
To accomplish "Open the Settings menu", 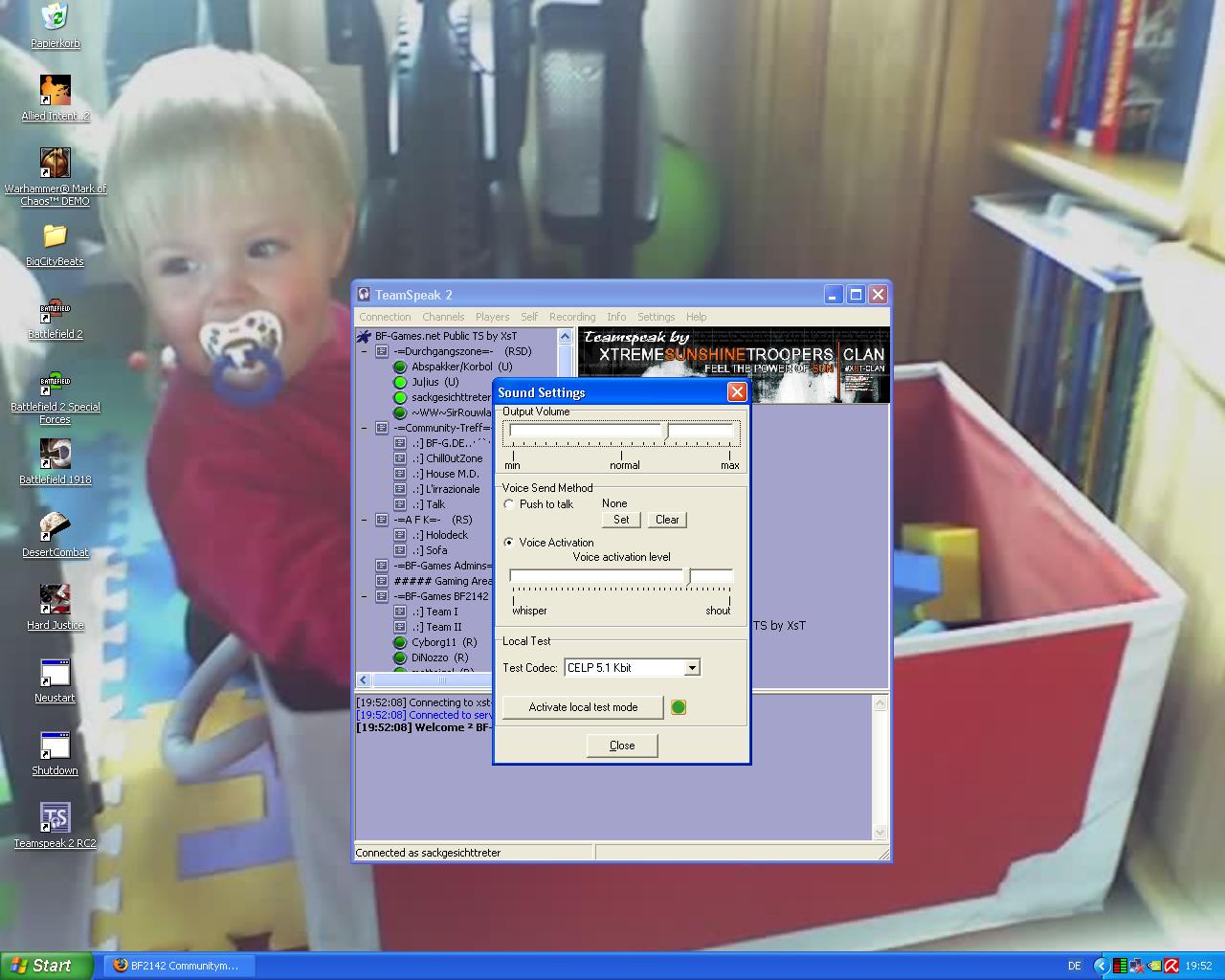I will pos(656,317).
